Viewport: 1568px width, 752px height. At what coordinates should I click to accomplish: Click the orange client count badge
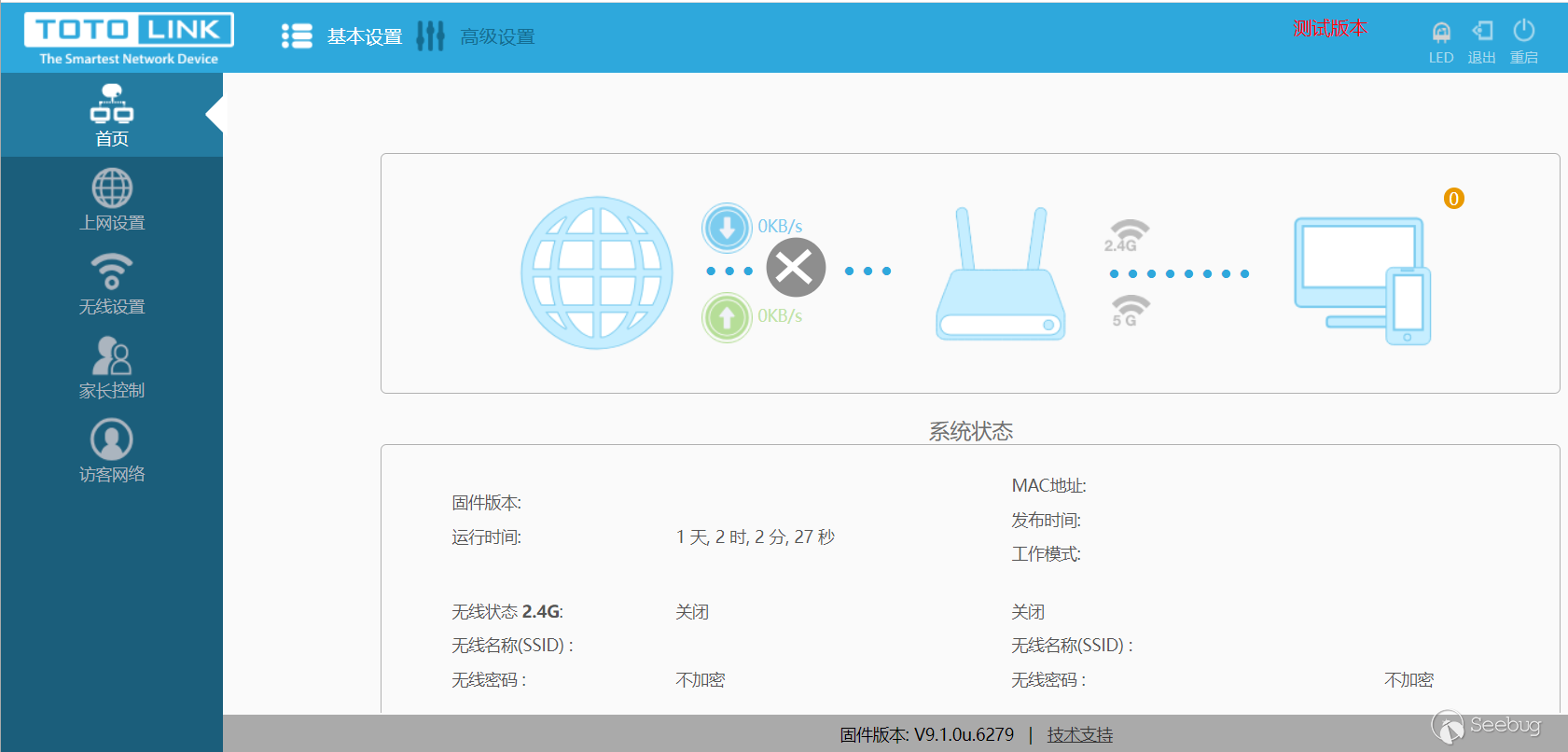[x=1453, y=198]
